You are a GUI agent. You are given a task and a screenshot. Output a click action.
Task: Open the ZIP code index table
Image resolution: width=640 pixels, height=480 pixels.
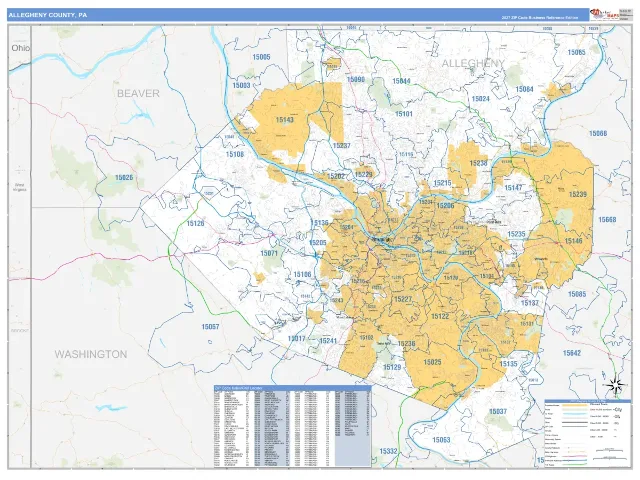click(x=293, y=426)
